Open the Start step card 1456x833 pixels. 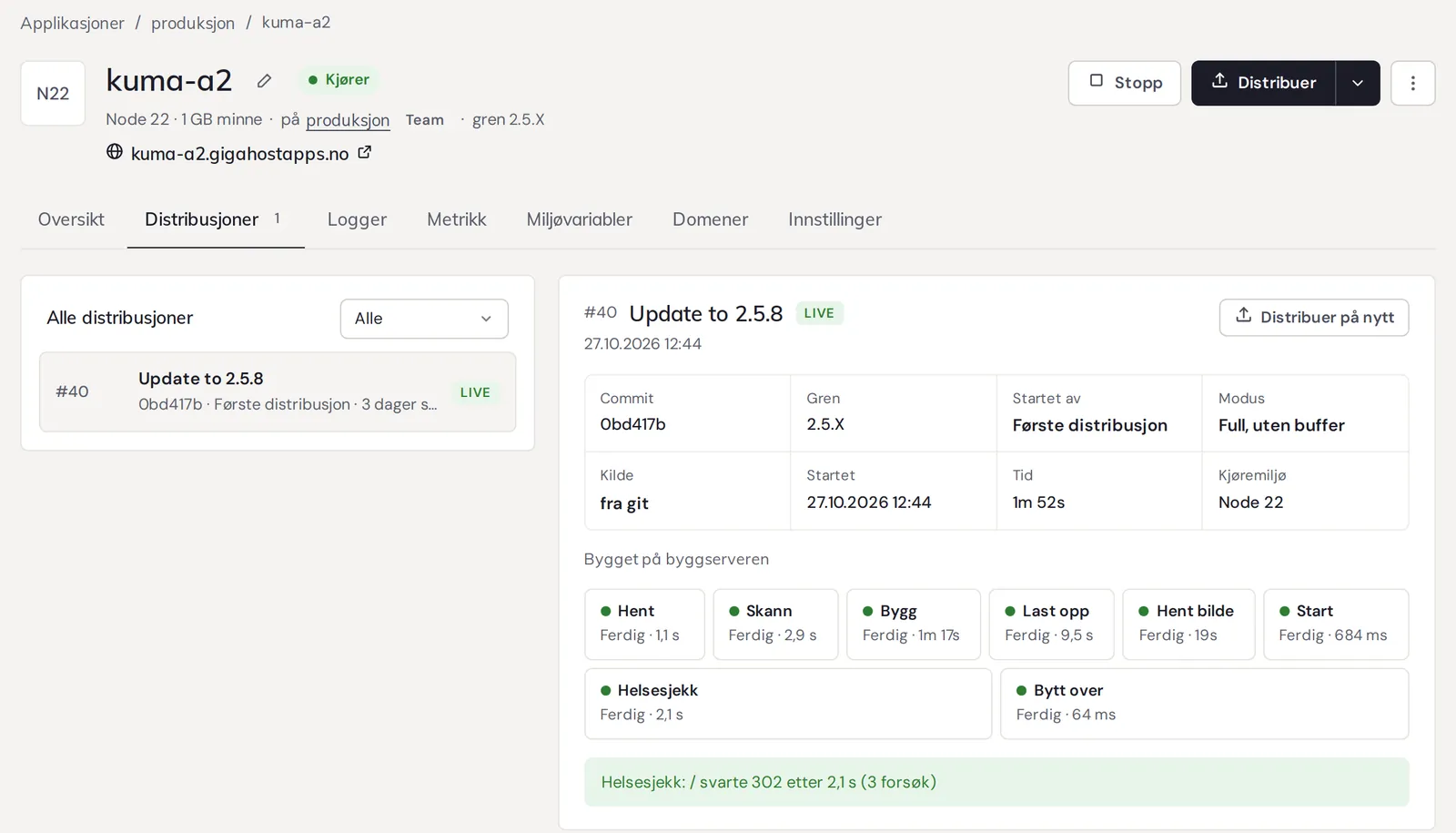click(x=1336, y=624)
